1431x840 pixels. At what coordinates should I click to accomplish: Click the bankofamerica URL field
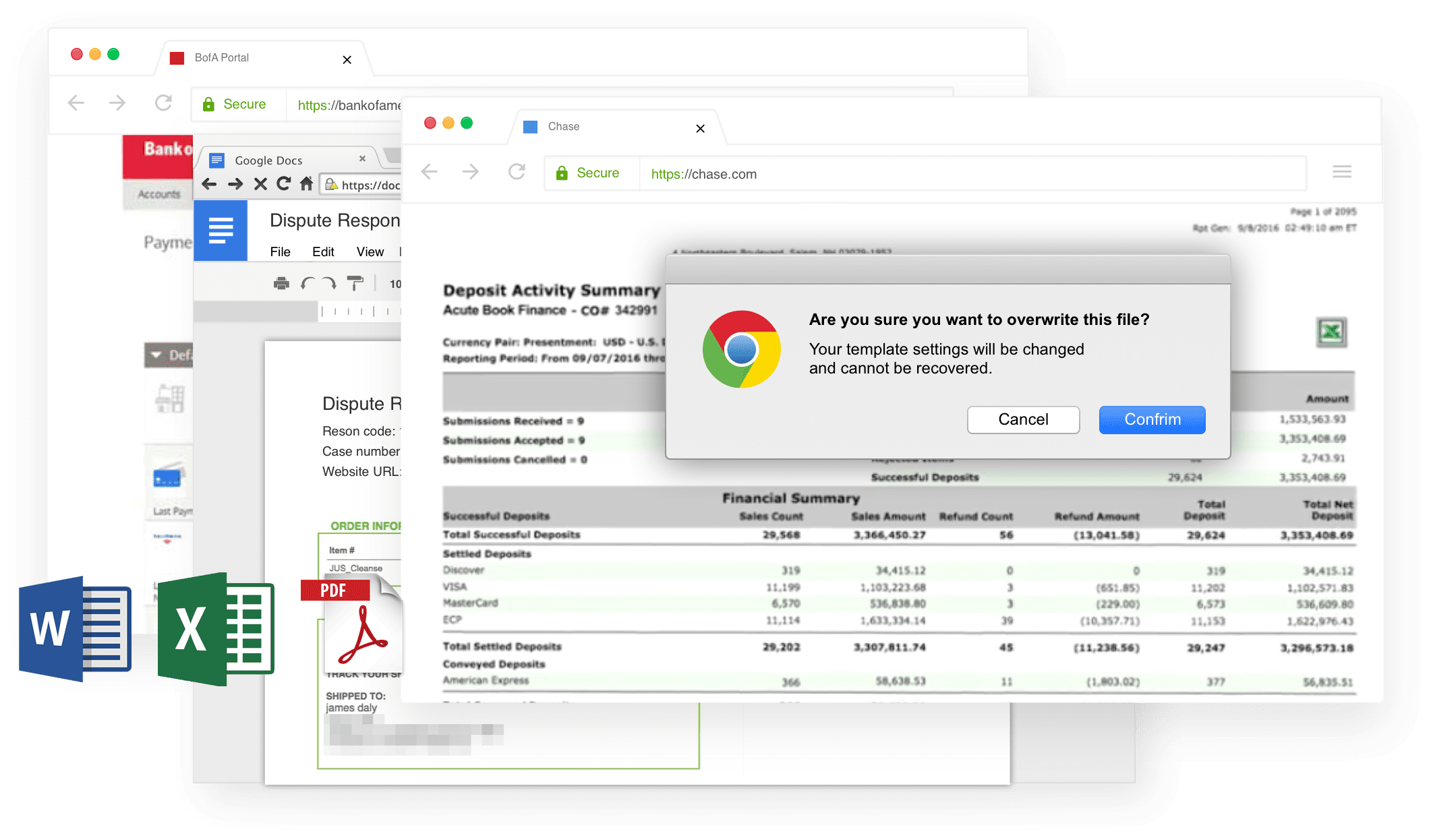click(x=349, y=105)
